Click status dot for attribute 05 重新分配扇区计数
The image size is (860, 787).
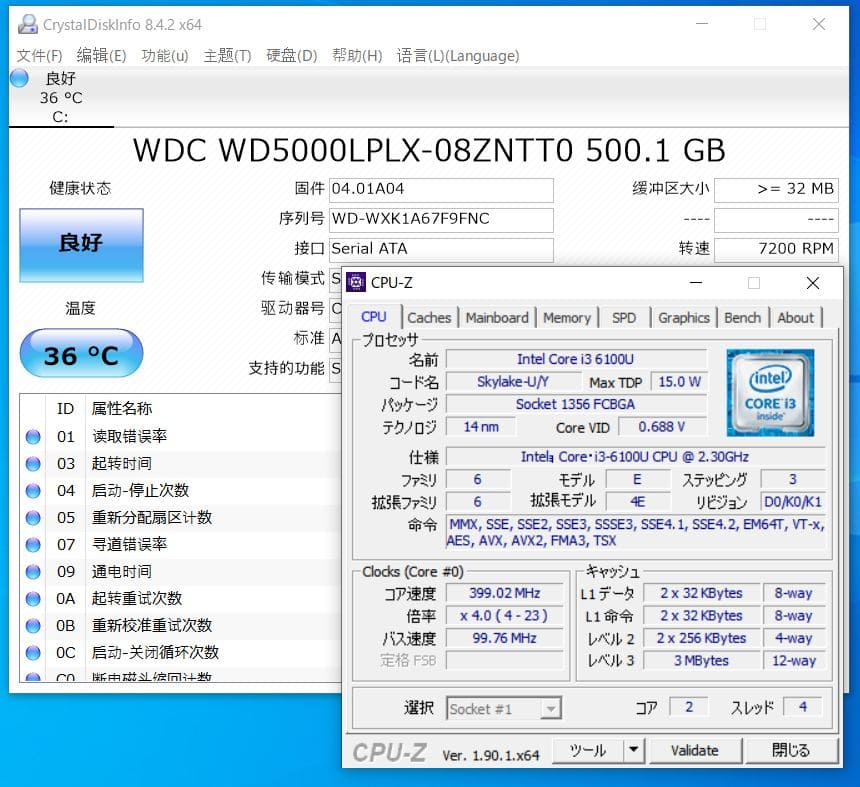click(33, 518)
